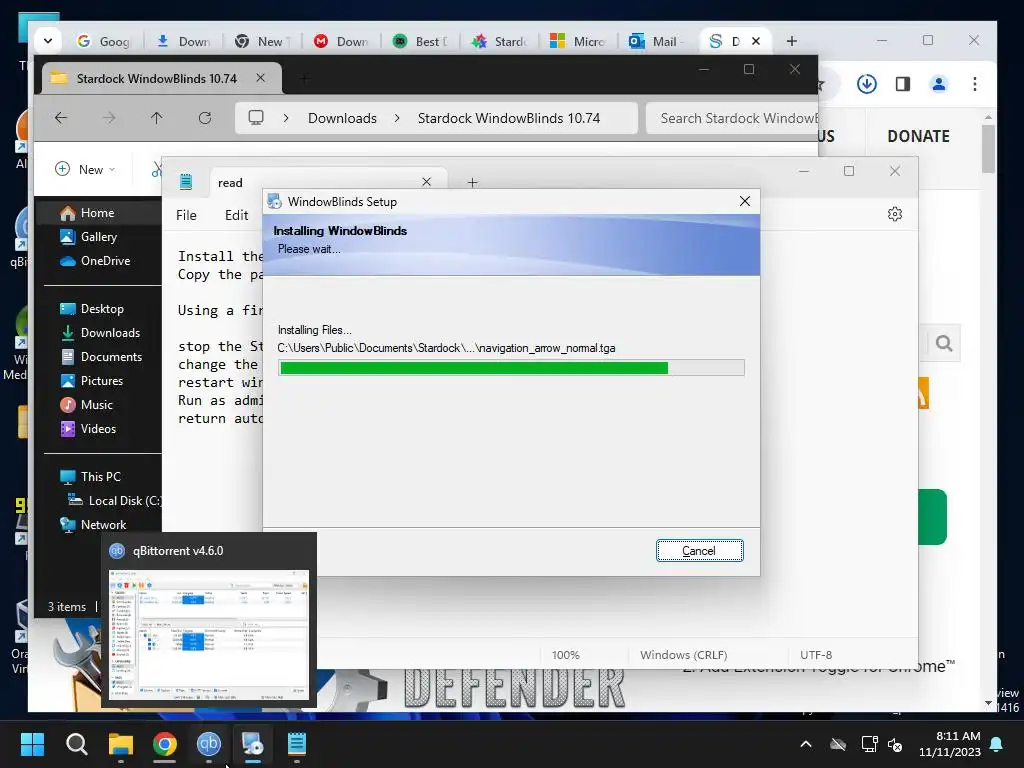Open Chrome three-dot menu
Viewport: 1024px width, 768px height.
974,84
